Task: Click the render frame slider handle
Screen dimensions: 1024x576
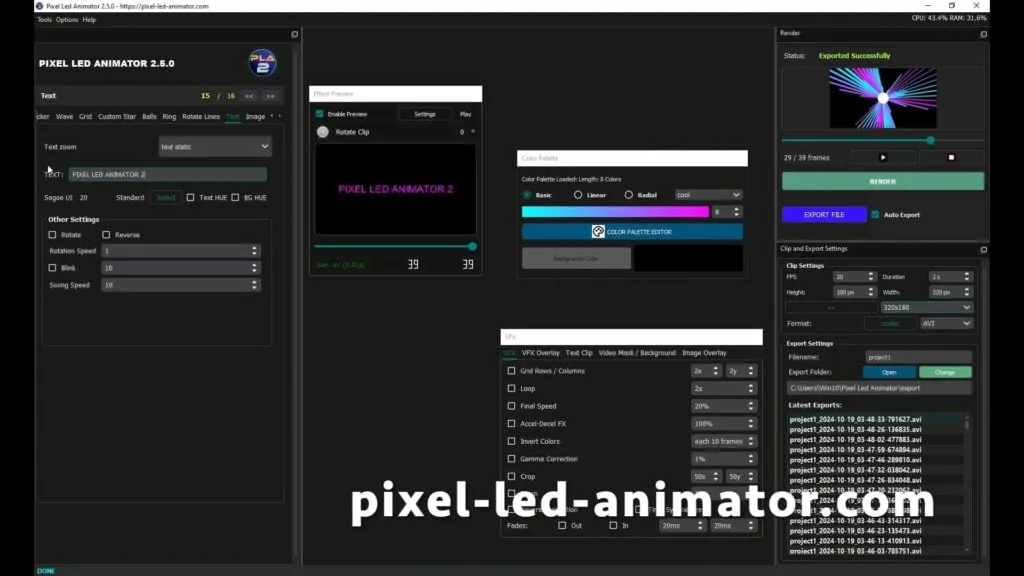Action: pyautogui.click(x=931, y=140)
